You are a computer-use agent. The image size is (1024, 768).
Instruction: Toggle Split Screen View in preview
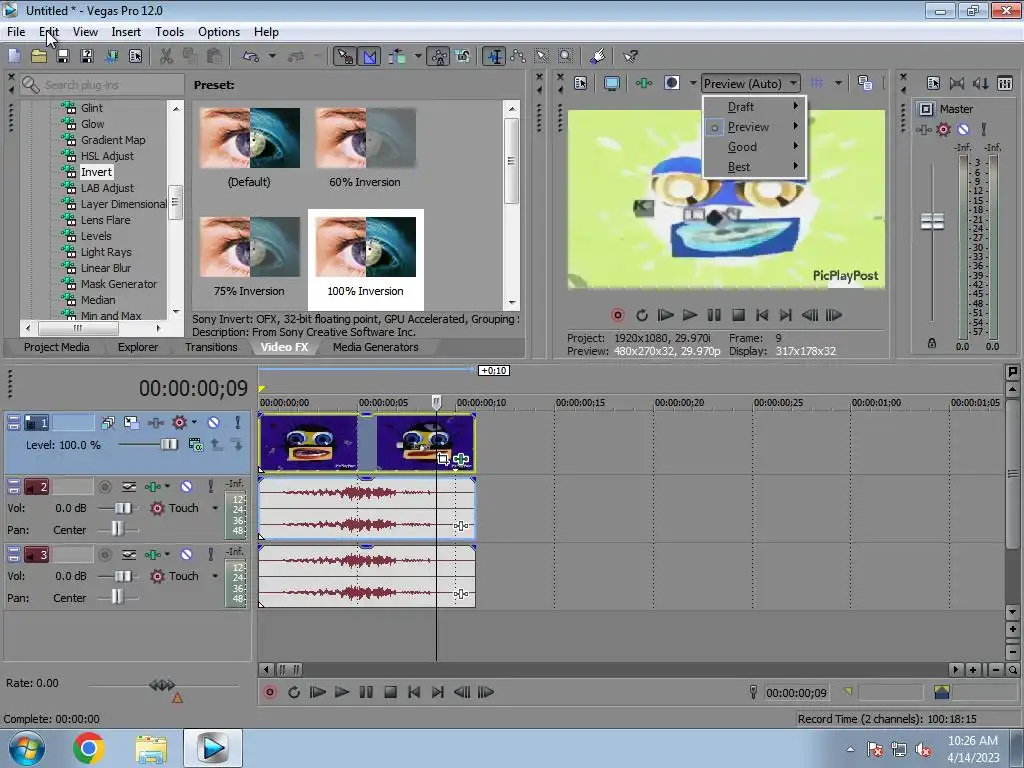pyautogui.click(x=671, y=83)
